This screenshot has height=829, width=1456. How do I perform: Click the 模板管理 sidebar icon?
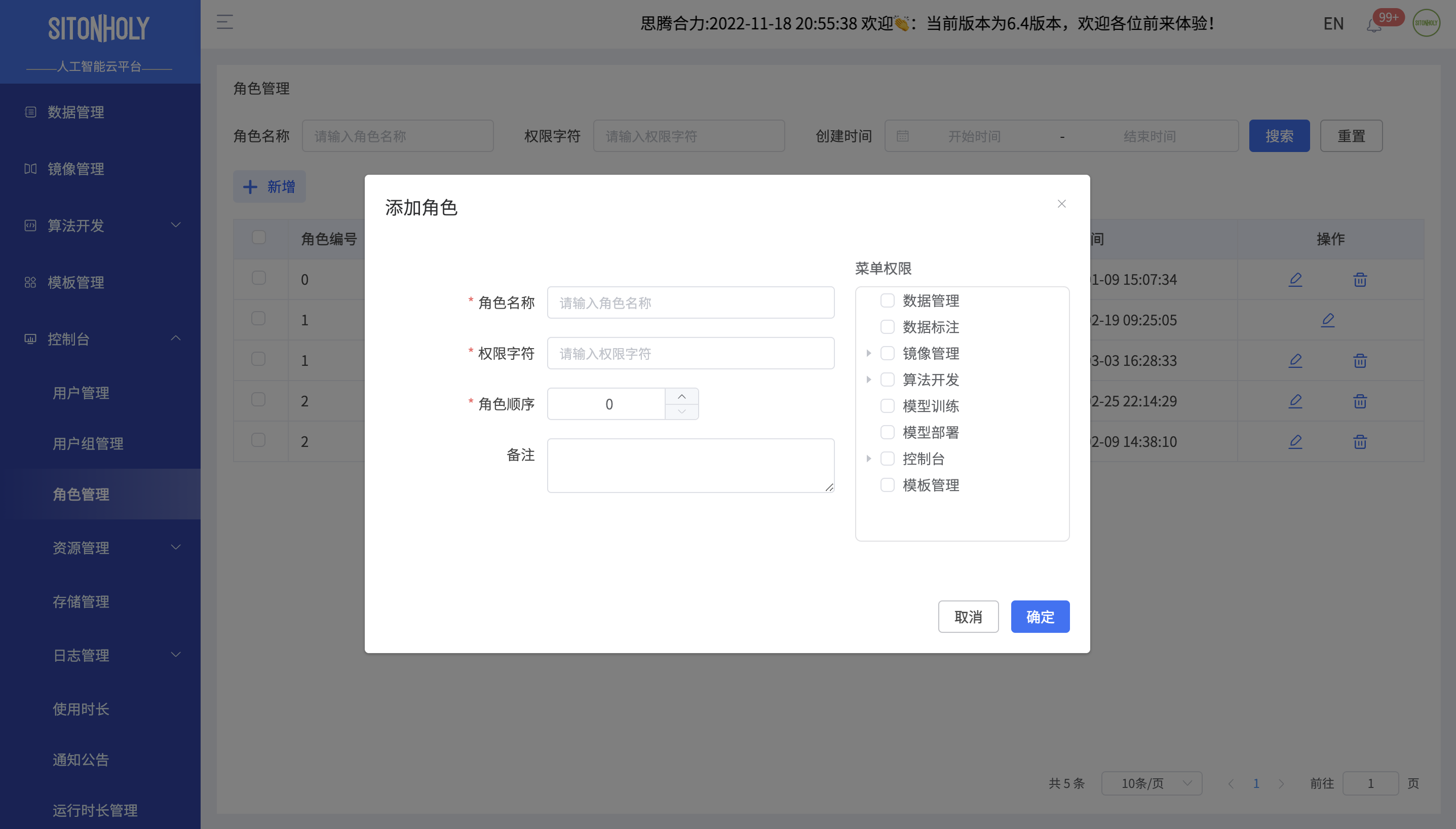click(x=31, y=282)
